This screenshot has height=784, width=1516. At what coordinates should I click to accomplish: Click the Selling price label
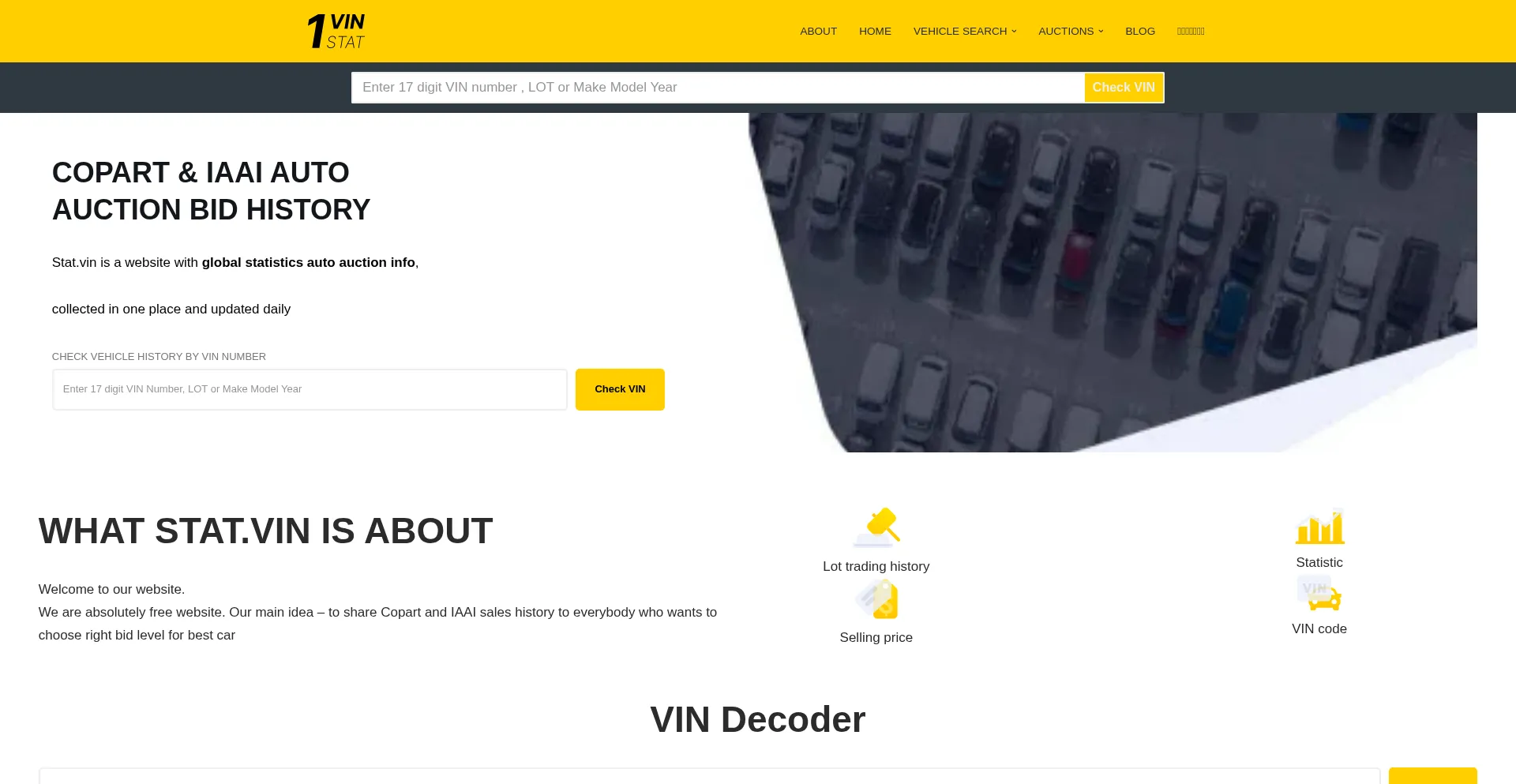coord(876,637)
